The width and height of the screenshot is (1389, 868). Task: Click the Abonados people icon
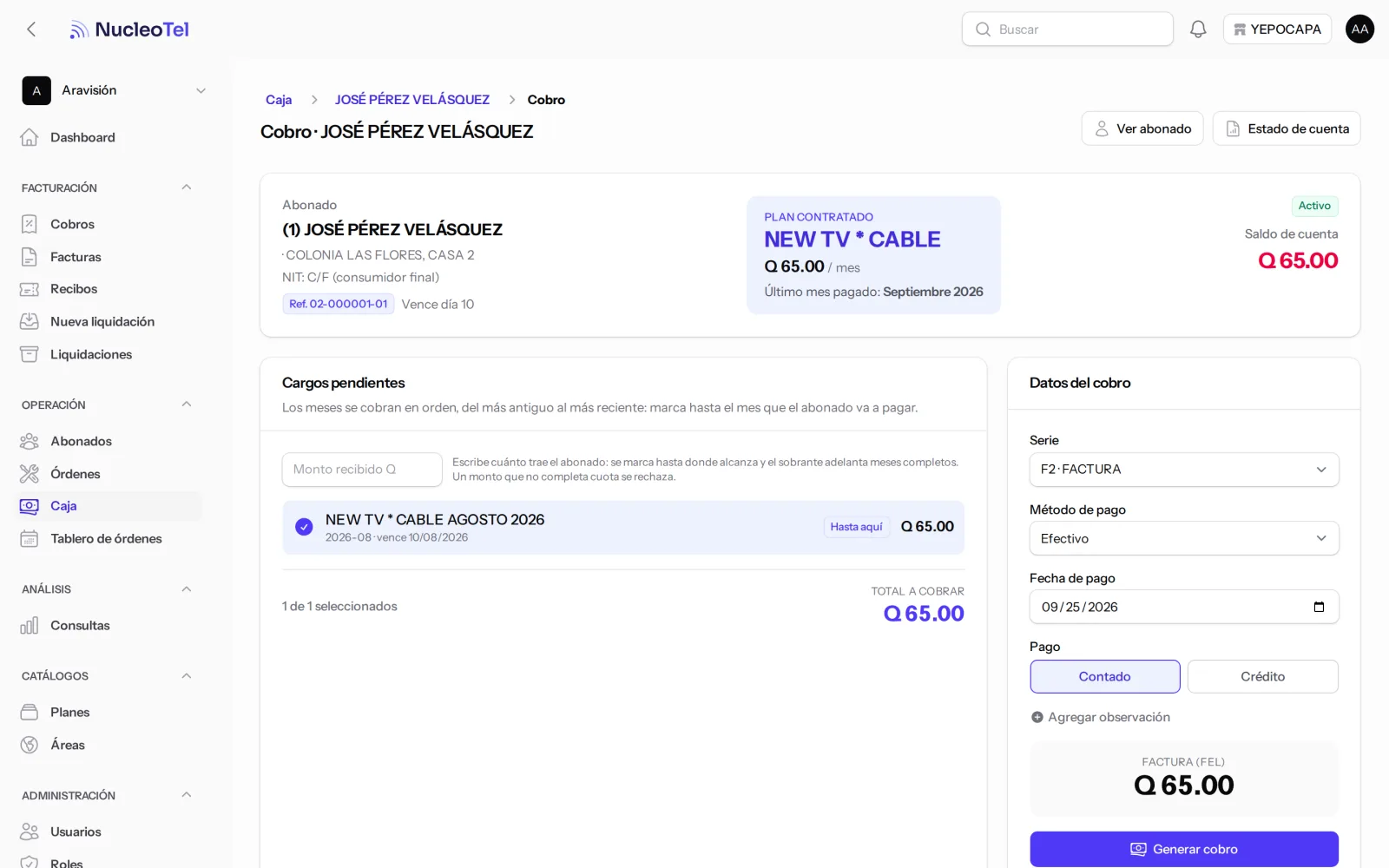pyautogui.click(x=30, y=441)
